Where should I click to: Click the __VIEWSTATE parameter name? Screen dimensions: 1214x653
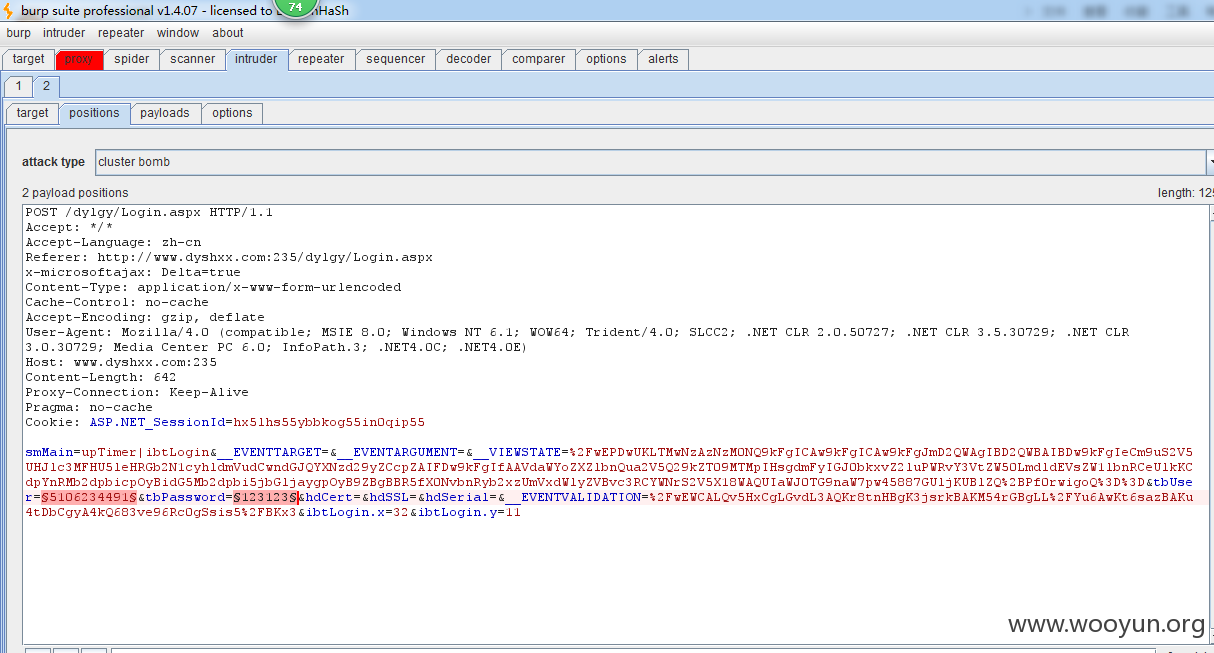pos(517,452)
